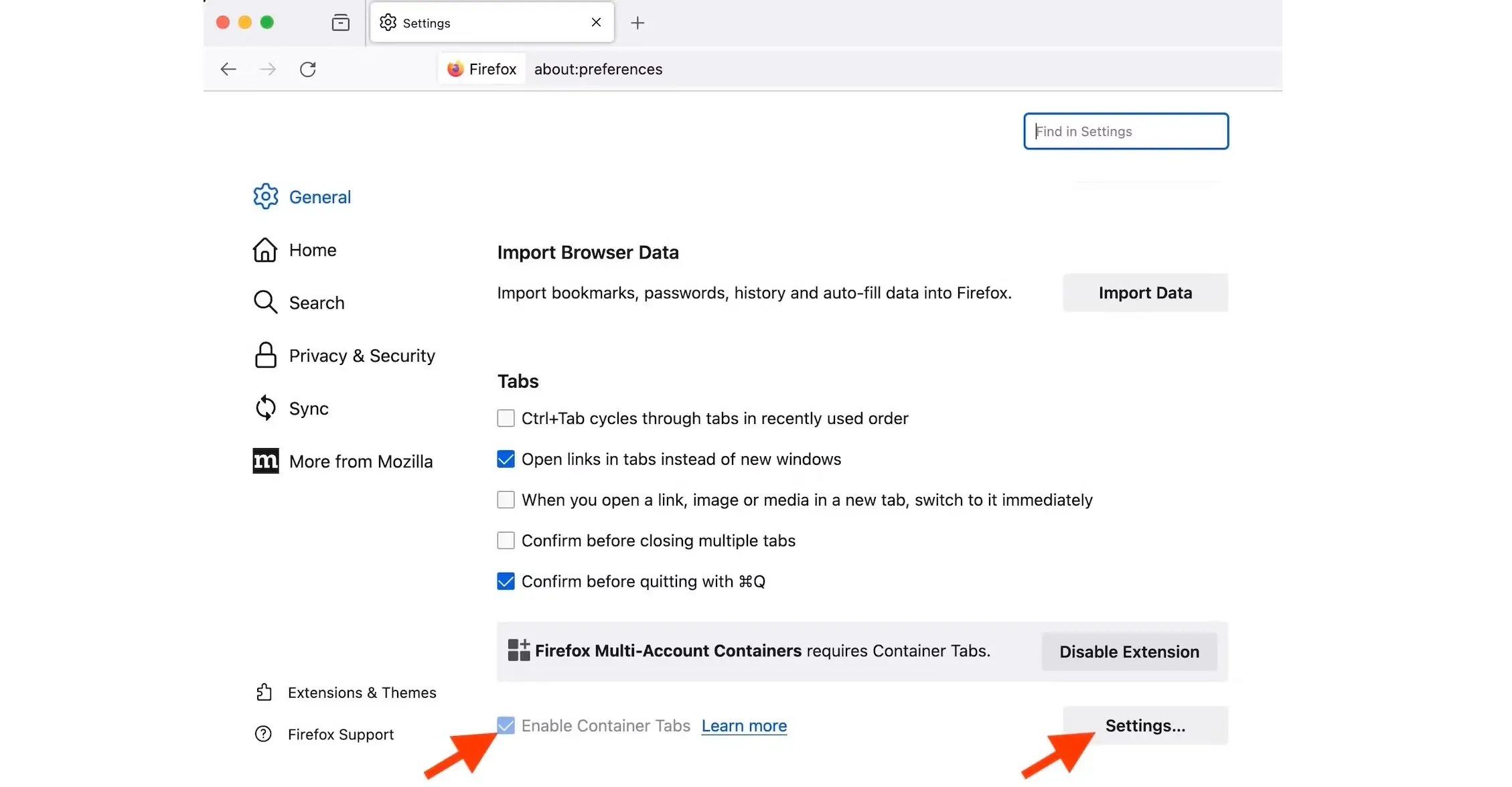1512x787 pixels.
Task: Open the Search settings category
Action: 316,303
